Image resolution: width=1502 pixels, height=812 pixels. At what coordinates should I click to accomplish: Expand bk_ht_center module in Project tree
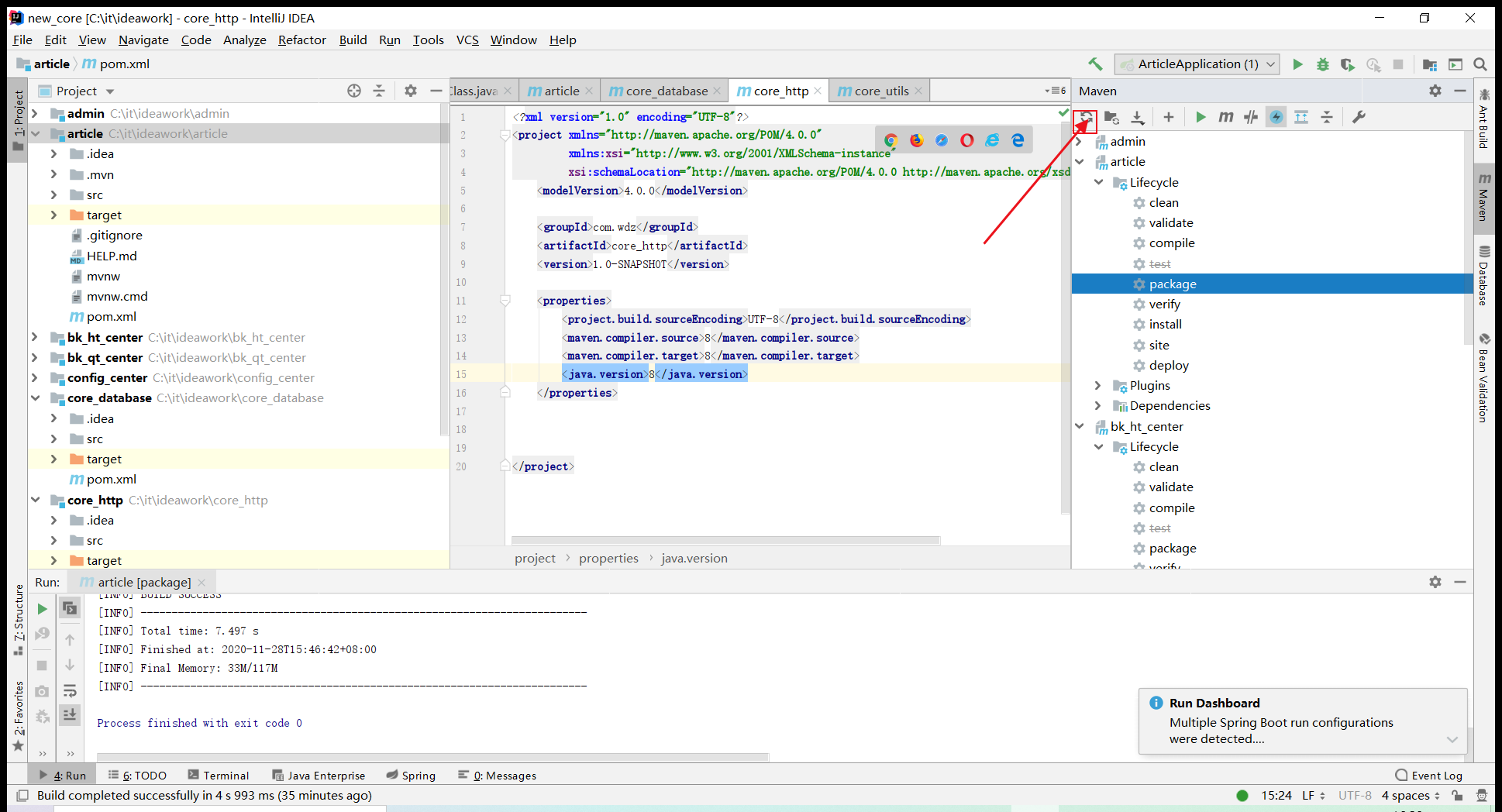pyautogui.click(x=35, y=337)
